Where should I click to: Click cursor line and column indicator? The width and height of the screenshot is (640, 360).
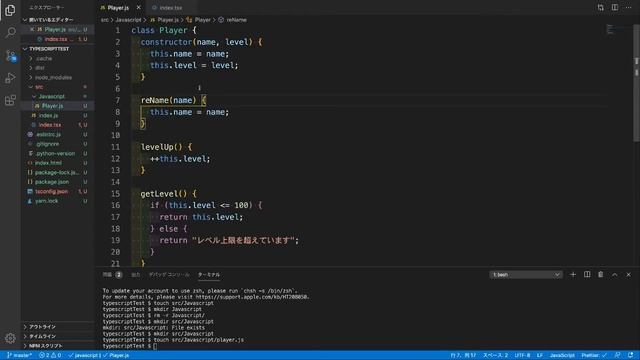point(463,356)
